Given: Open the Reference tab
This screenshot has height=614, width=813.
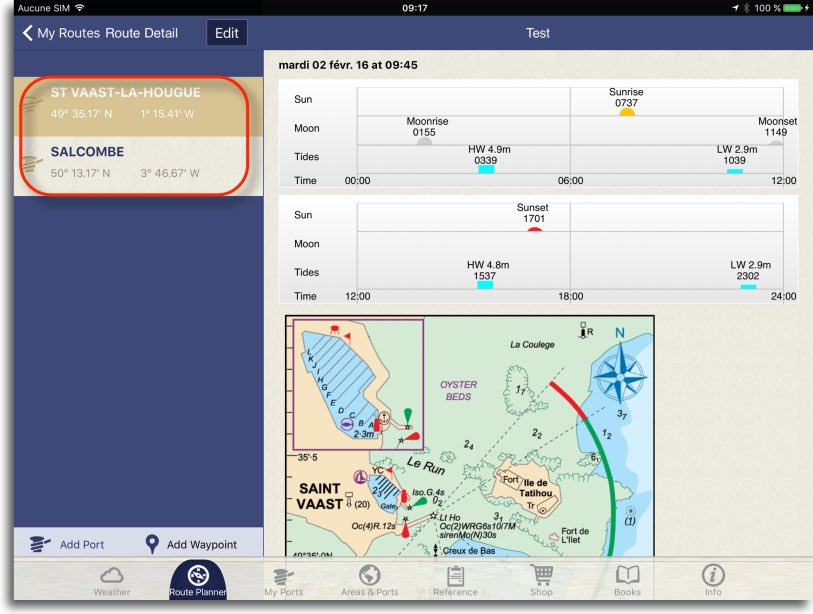Looking at the screenshot, I should coord(455,581).
